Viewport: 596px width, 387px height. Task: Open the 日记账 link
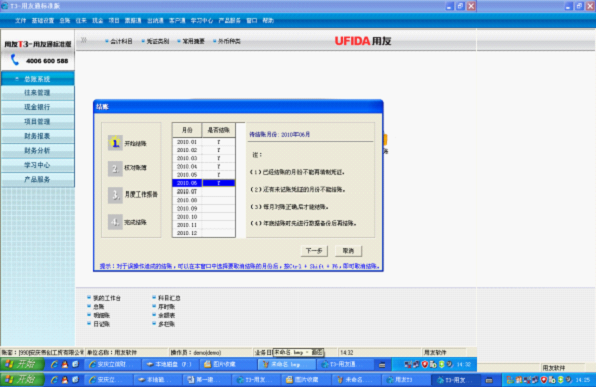point(101,324)
